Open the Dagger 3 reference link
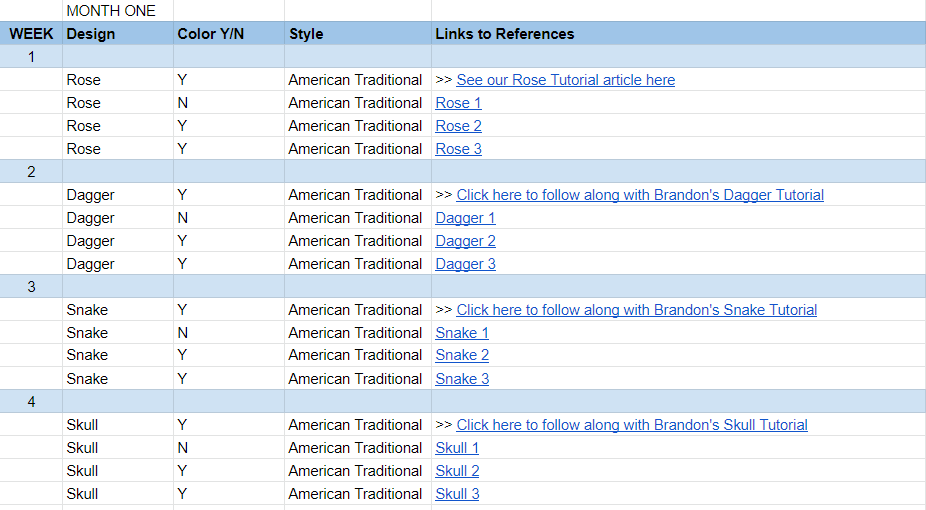Screen dimensions: 926x510 coord(465,264)
